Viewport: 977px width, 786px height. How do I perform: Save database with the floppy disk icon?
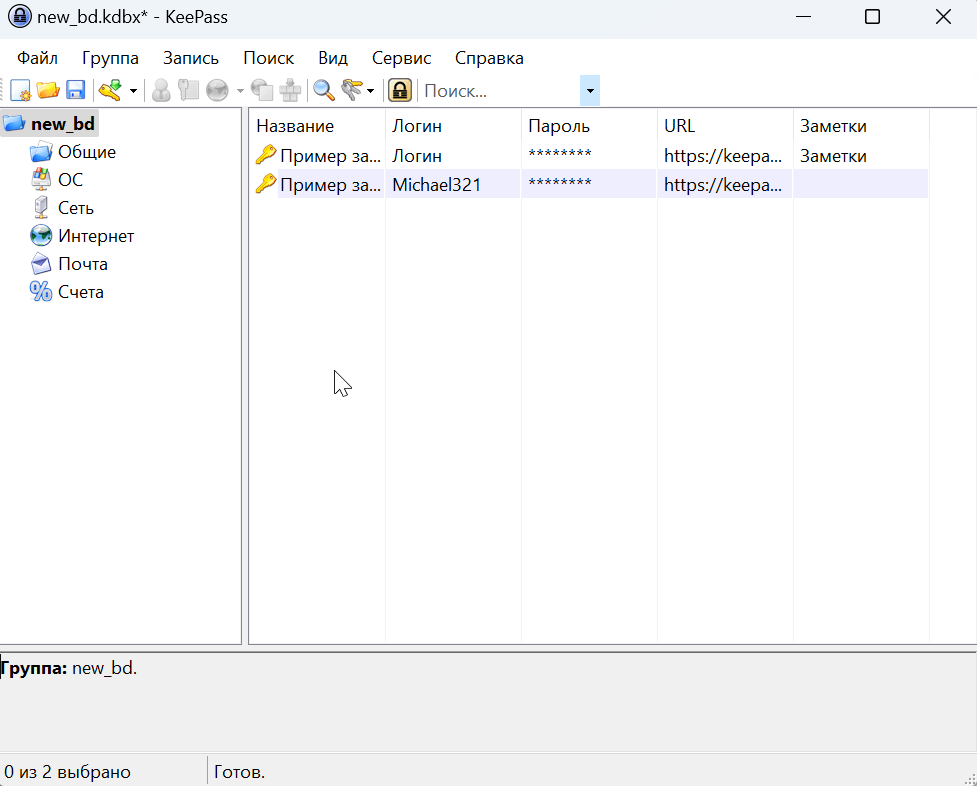pos(75,90)
